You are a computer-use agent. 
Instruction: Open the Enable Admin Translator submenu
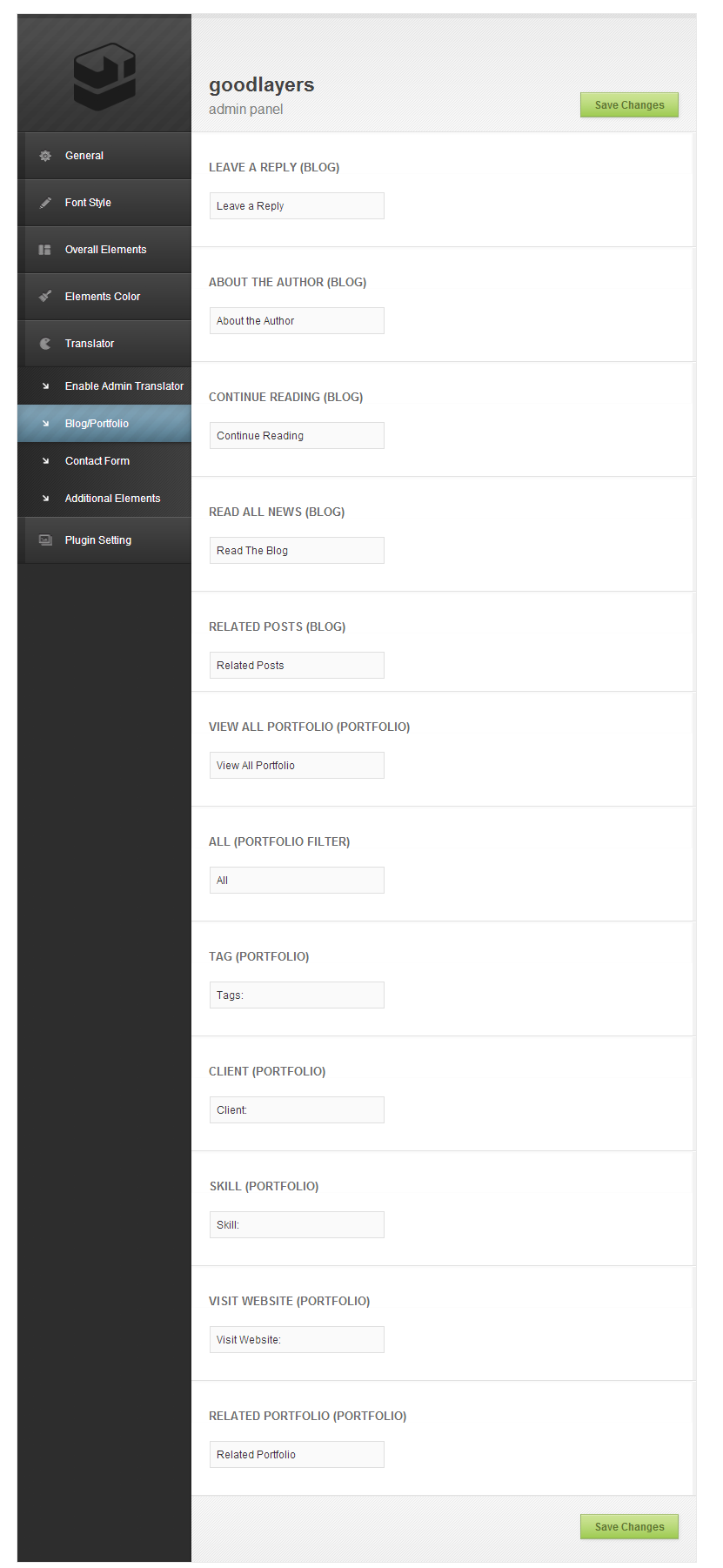click(x=124, y=386)
